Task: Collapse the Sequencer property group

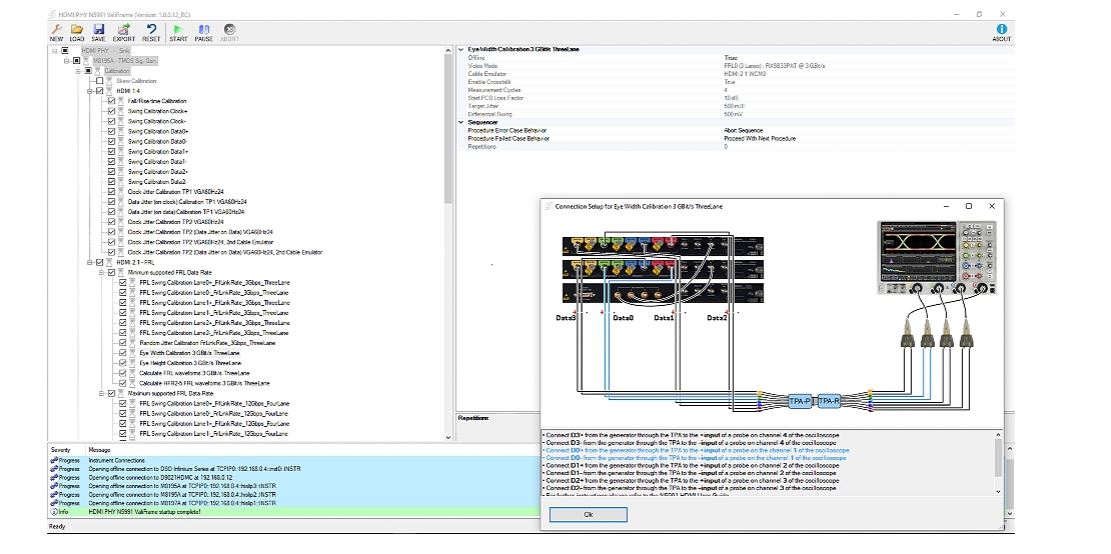Action: coord(461,123)
